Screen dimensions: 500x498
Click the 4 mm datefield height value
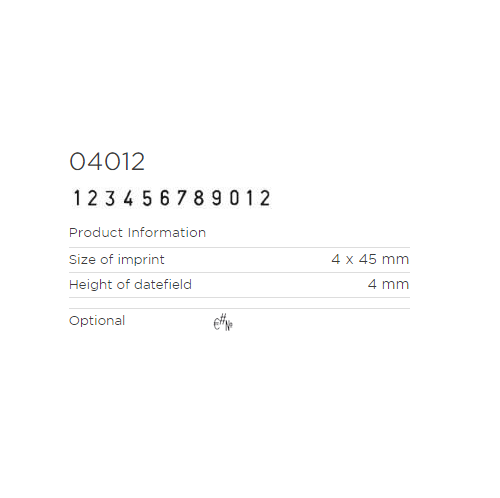point(388,284)
